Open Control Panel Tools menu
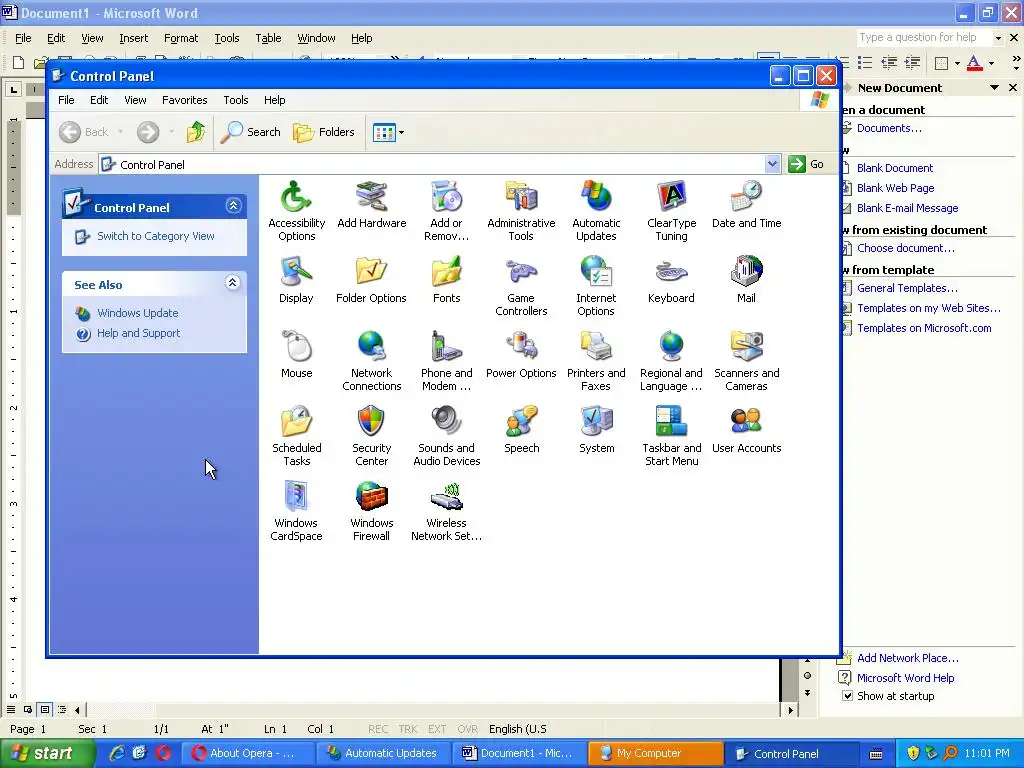The height and width of the screenshot is (768, 1024). 236,100
